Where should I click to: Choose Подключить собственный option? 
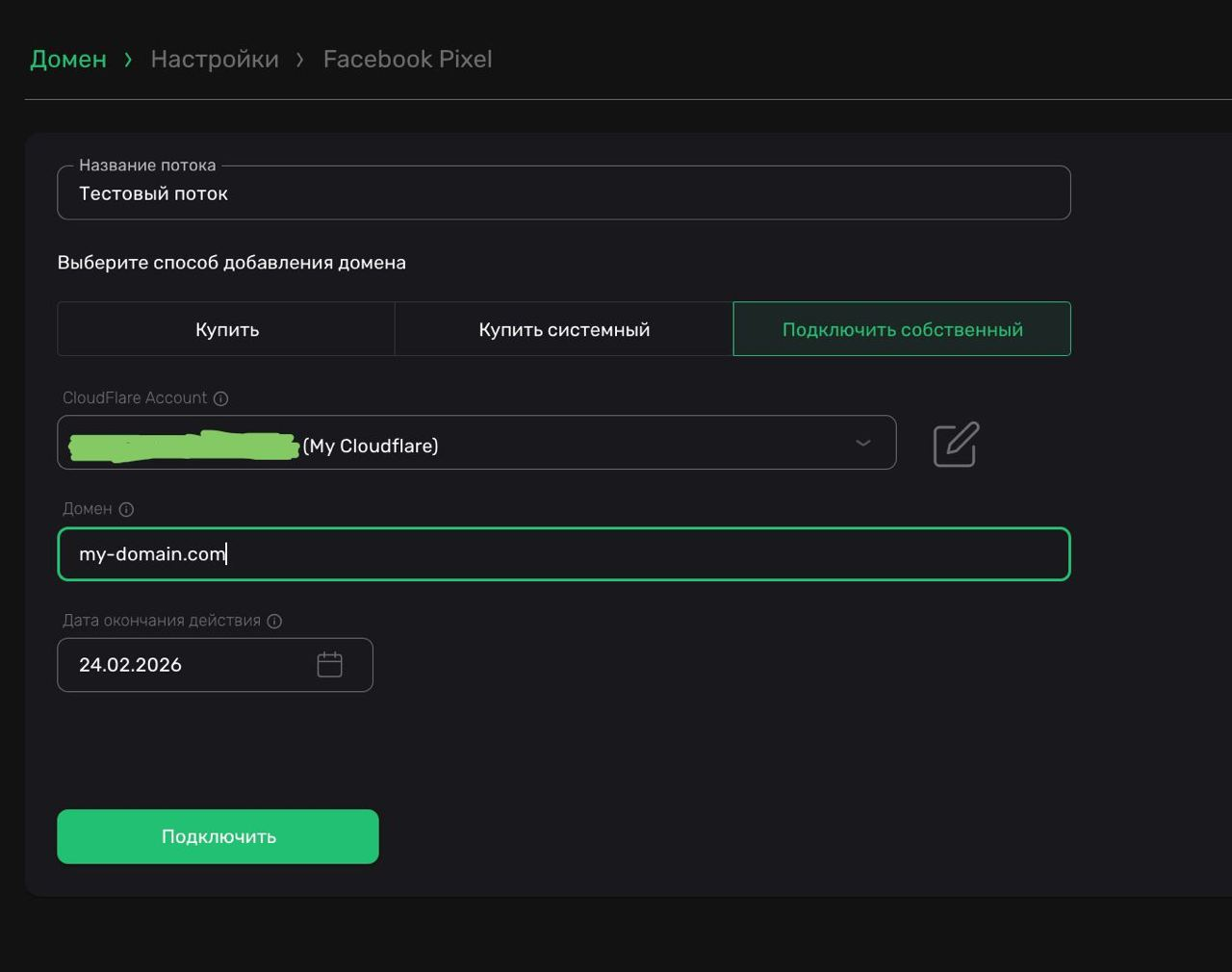(x=902, y=329)
